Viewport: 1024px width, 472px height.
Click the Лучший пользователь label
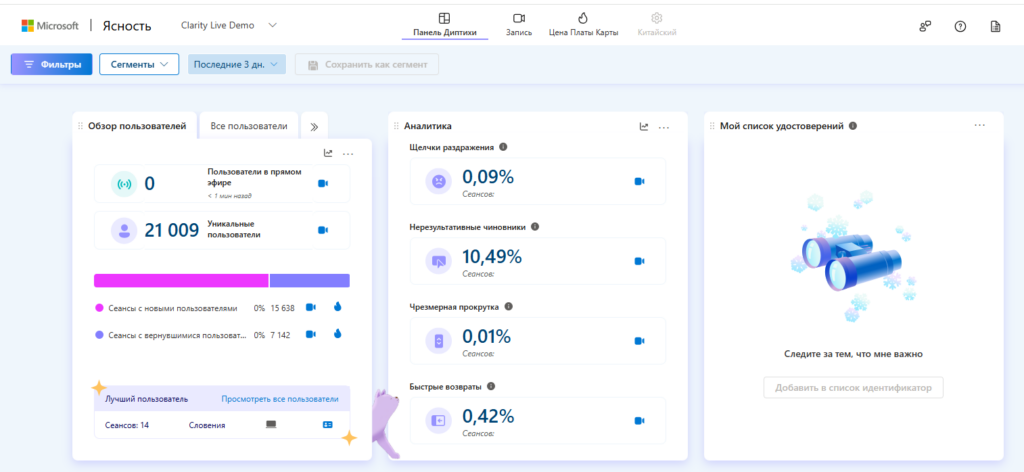[146, 399]
